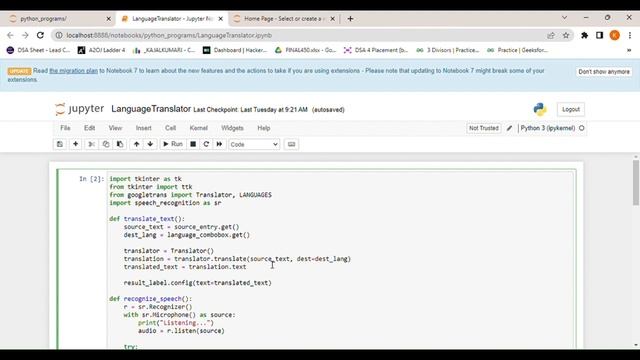Screen dimensions: 640x360
Task: Move selected cell down arrow
Action: pyautogui.click(x=150, y=144)
